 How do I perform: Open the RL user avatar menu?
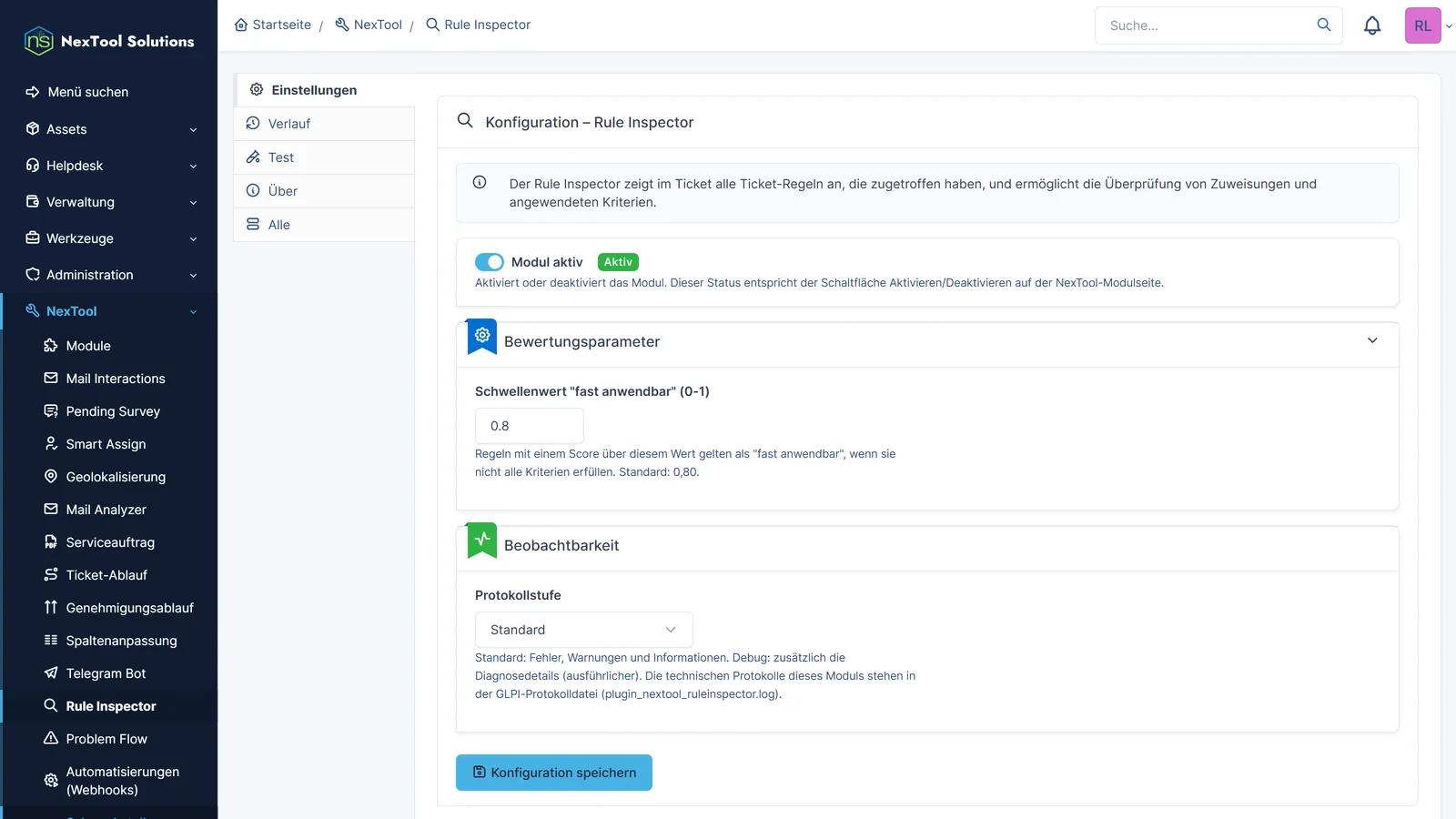(1423, 25)
